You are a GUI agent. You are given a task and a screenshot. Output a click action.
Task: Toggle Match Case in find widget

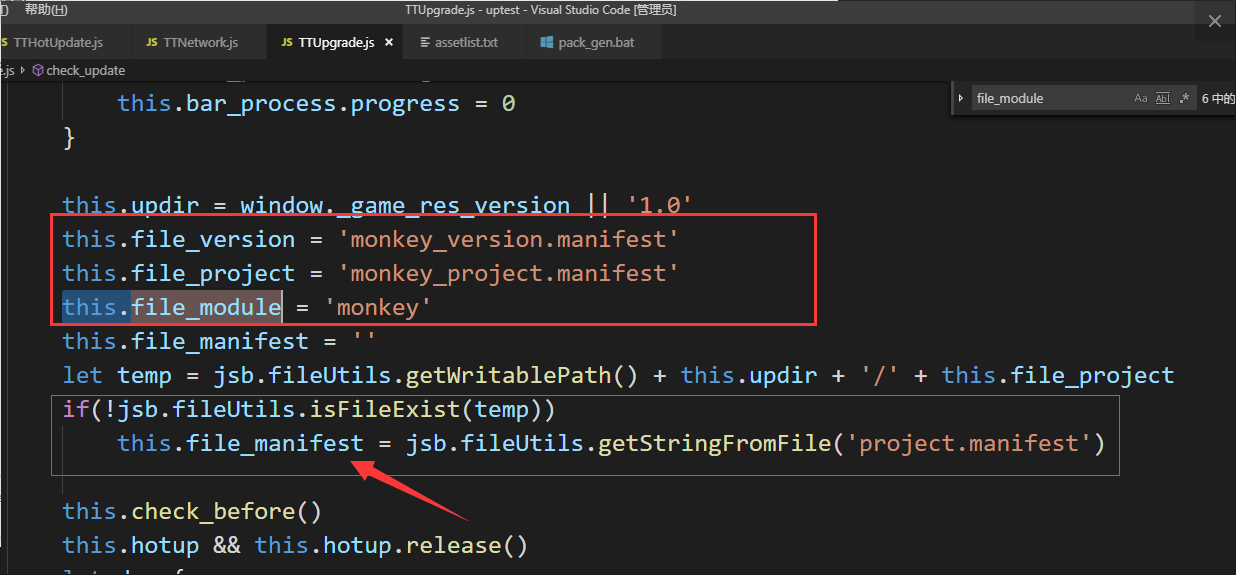(1141, 98)
